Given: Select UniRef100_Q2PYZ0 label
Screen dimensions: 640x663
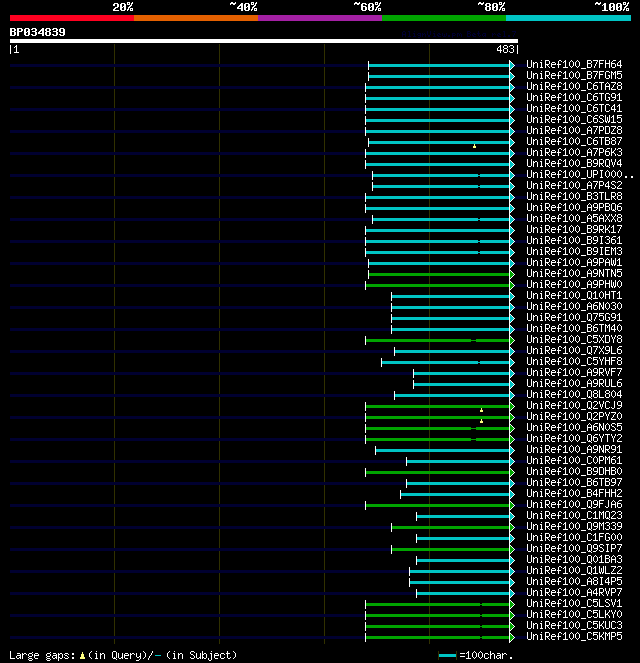Looking at the screenshot, I should pyautogui.click(x=574, y=416).
